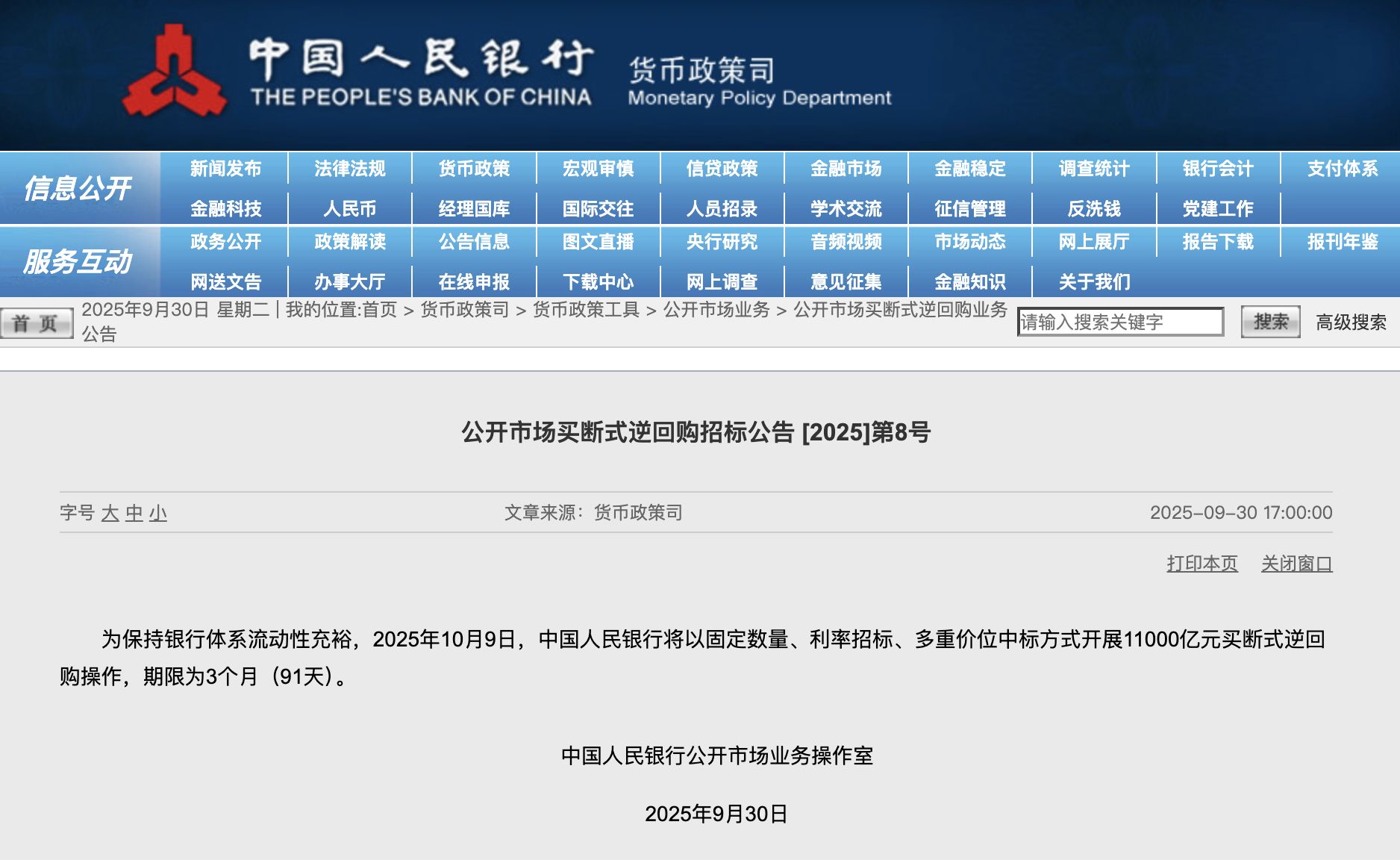Click the 搜索 search button
Viewport: 1400px width, 860px height.
click(x=1269, y=324)
